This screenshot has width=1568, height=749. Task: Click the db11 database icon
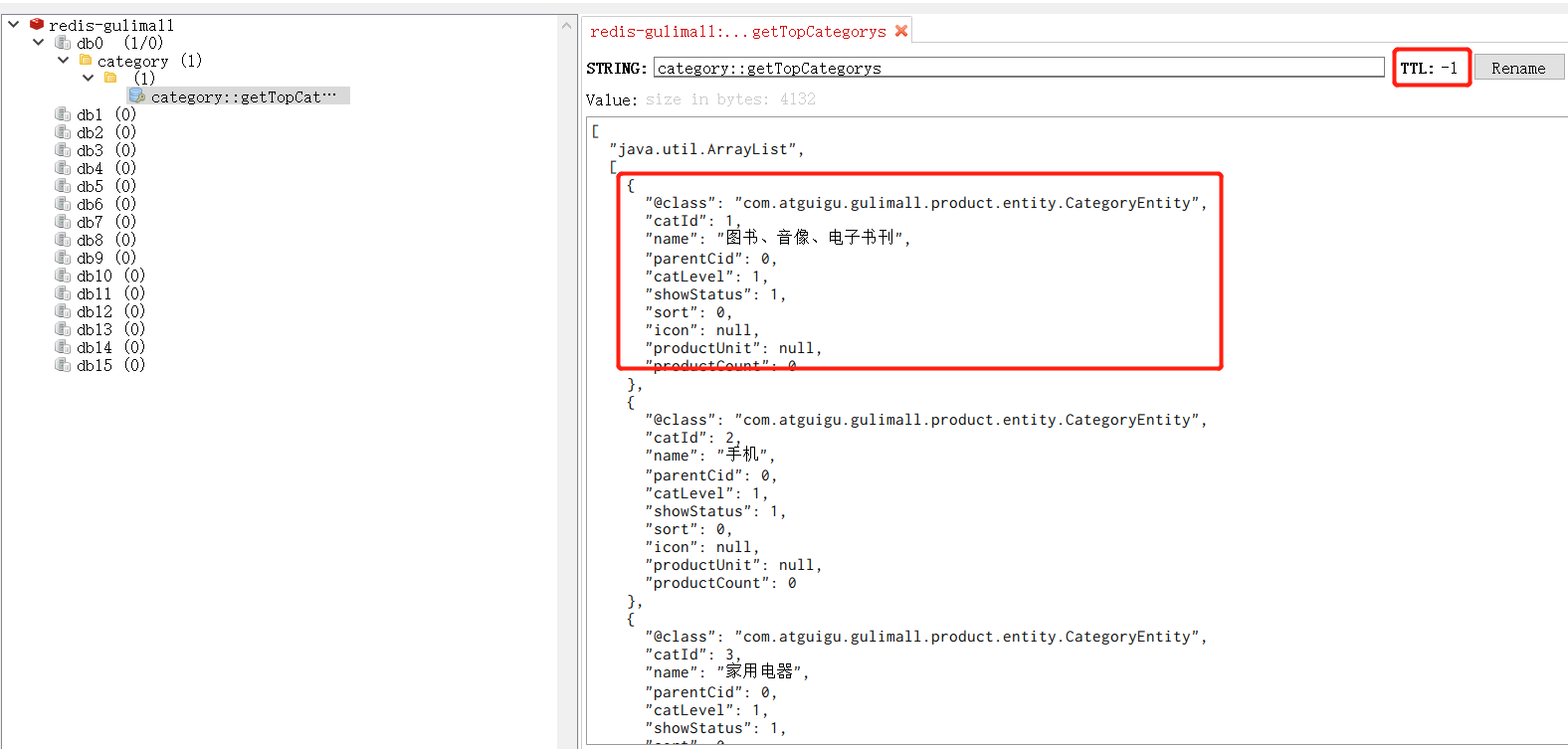pyautogui.click(x=63, y=292)
